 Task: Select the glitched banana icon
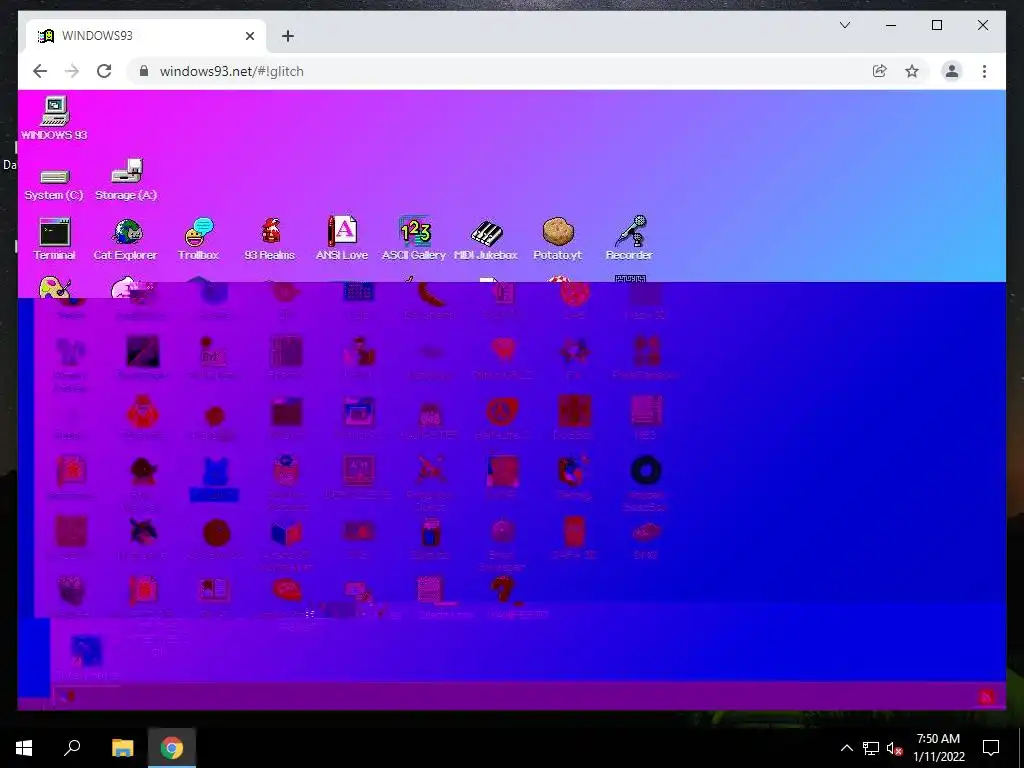[430, 294]
